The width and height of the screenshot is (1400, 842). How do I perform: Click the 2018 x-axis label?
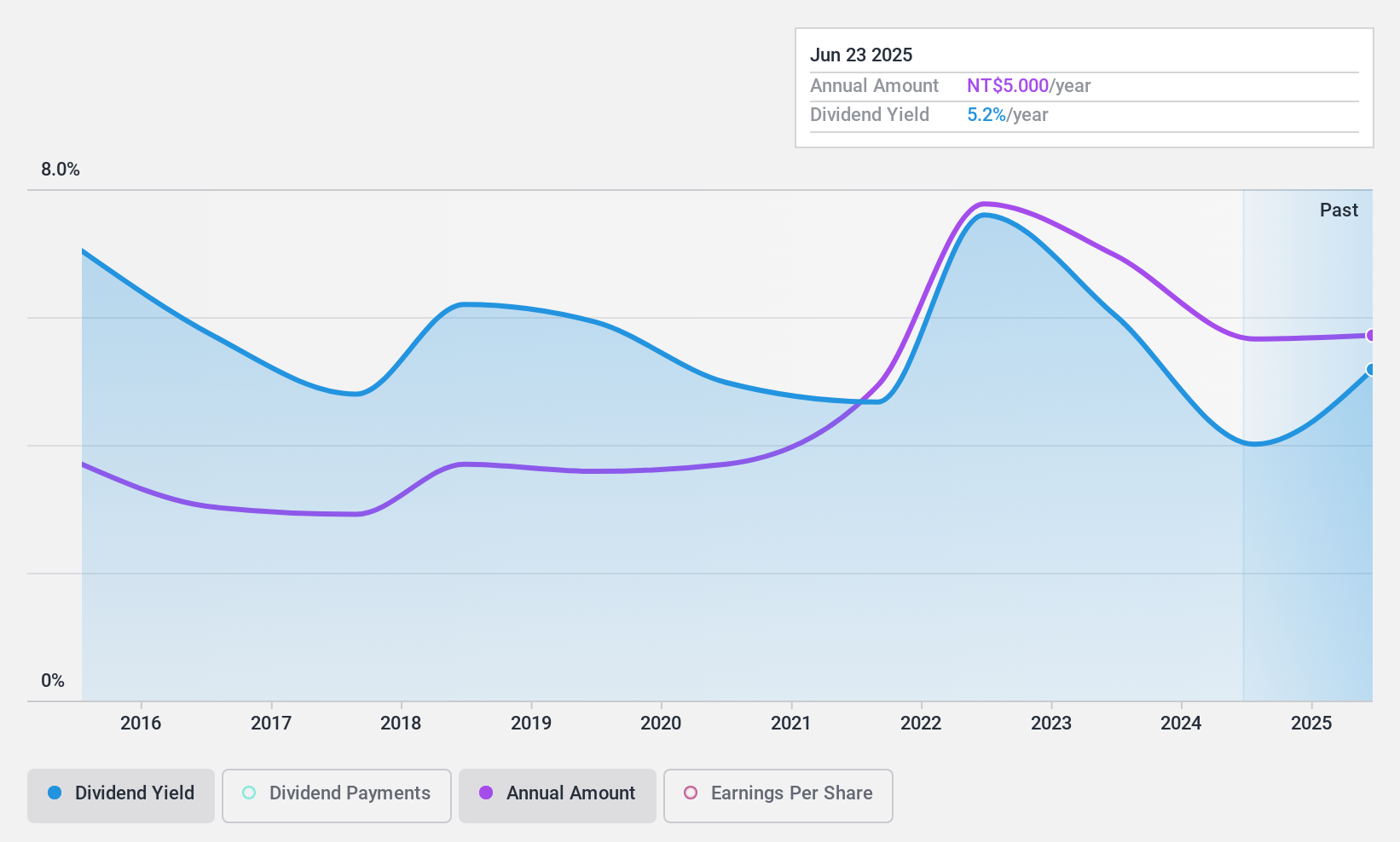(401, 724)
